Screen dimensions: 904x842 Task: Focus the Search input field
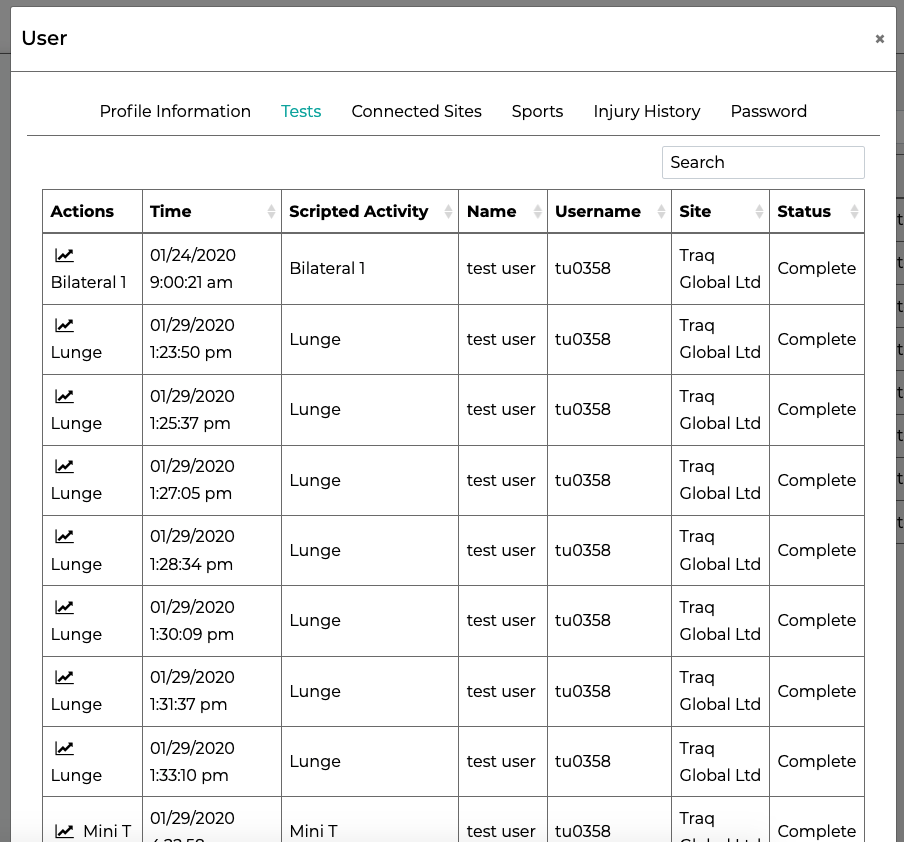click(x=763, y=163)
